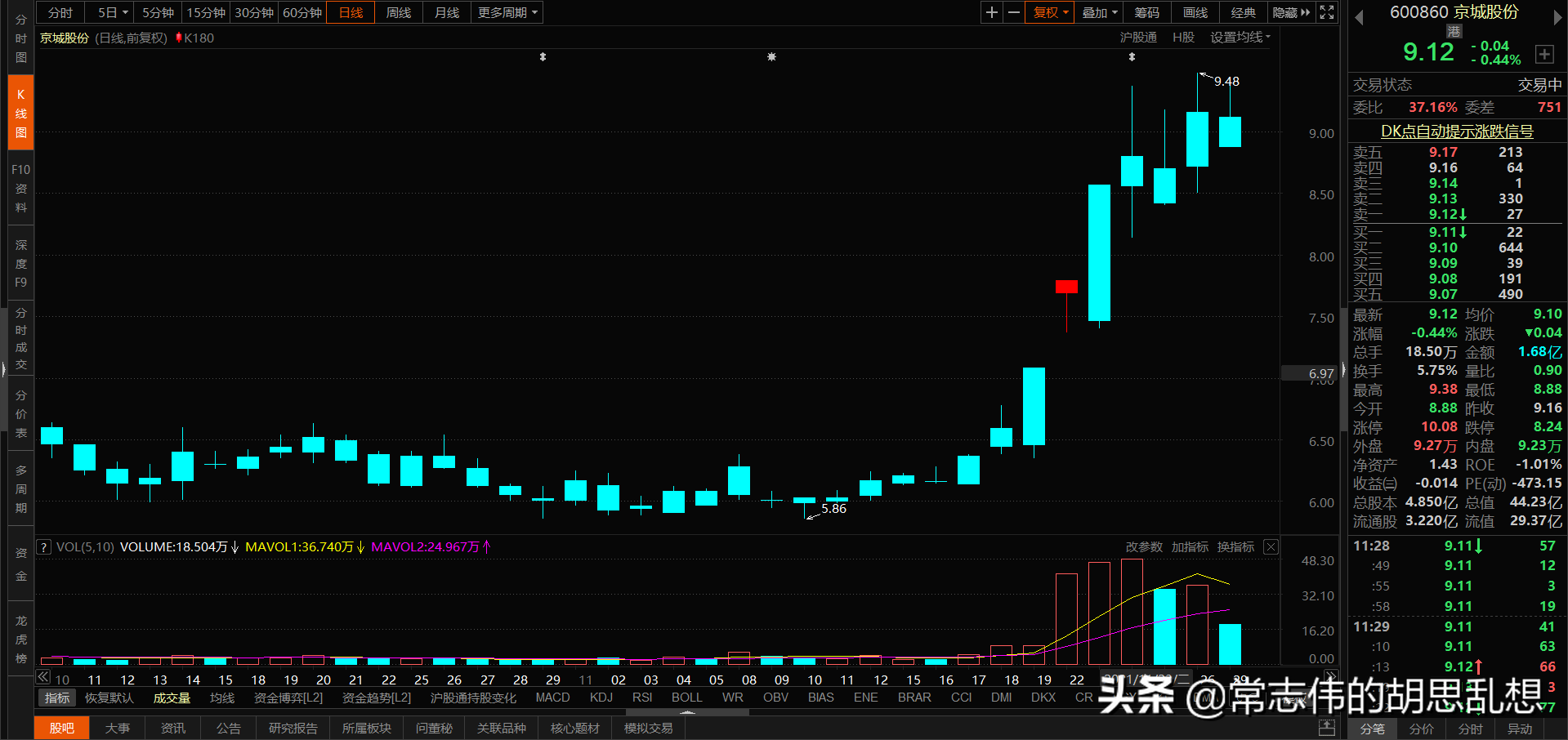Select the 筹码 (chip distribution) tool

[x=1146, y=12]
